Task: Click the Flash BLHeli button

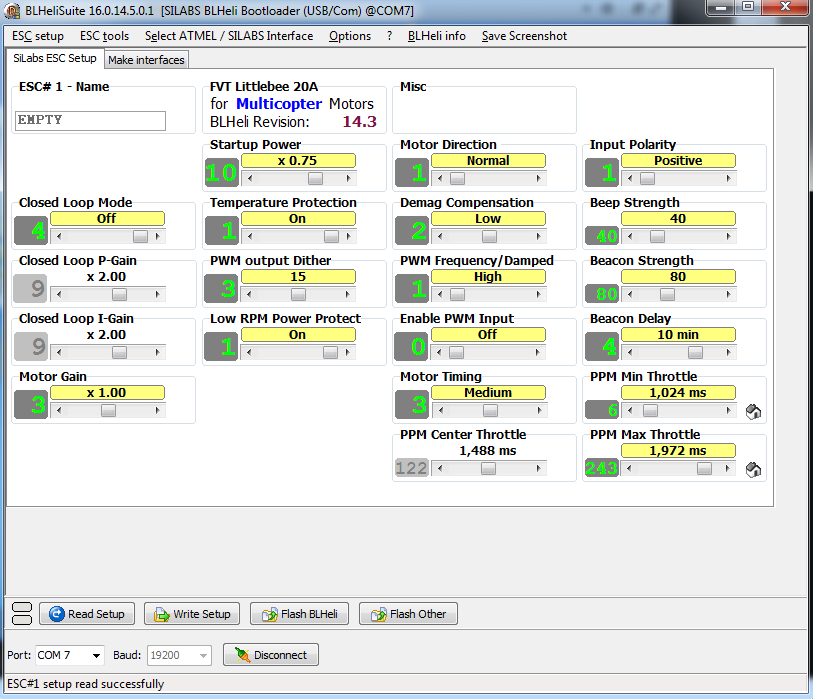Action: point(299,614)
